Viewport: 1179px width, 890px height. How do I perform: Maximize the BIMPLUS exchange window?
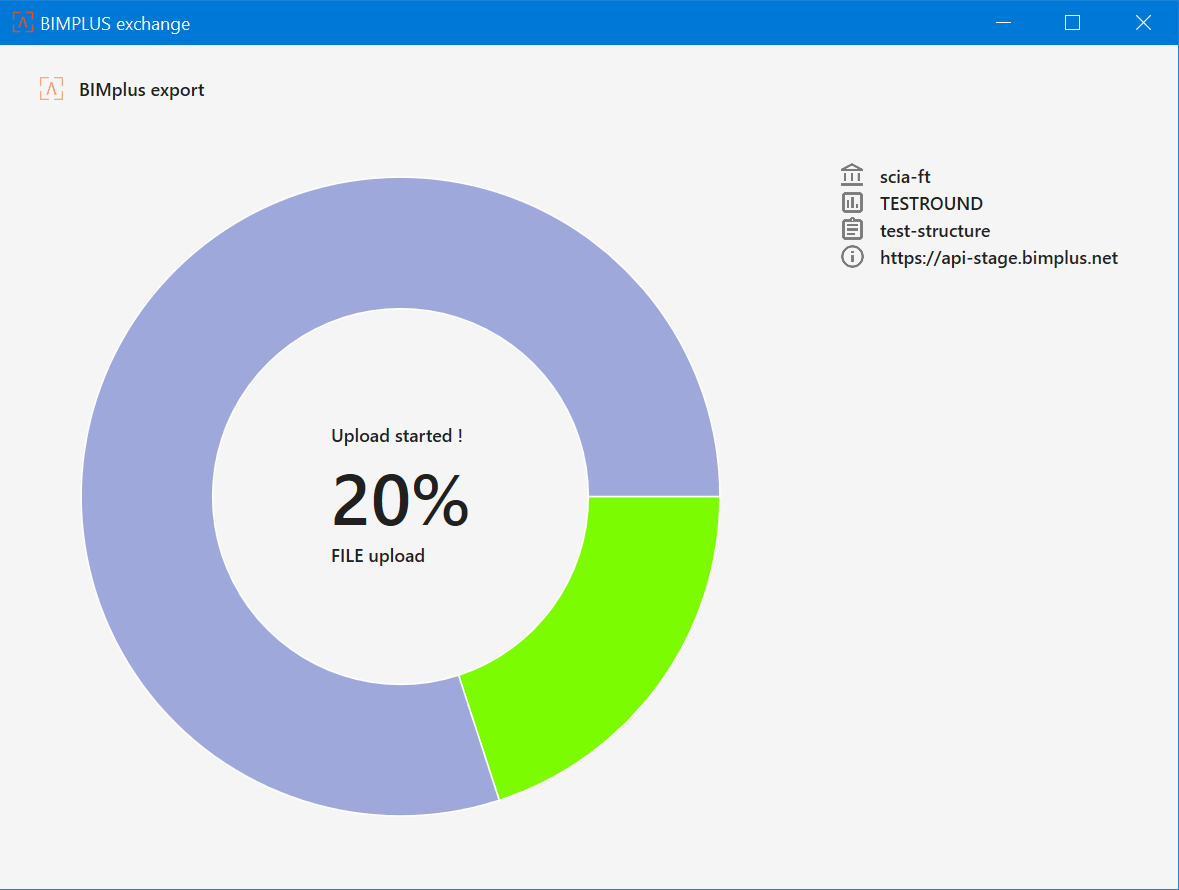pyautogui.click(x=1072, y=22)
